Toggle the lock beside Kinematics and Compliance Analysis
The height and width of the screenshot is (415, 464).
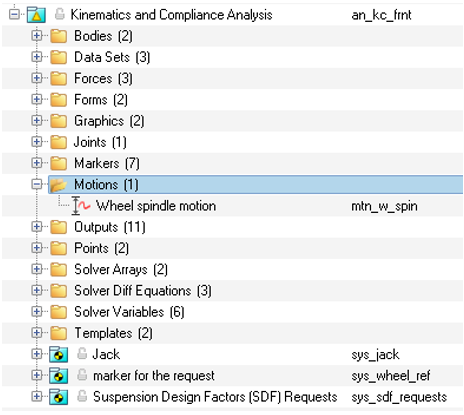click(x=60, y=14)
